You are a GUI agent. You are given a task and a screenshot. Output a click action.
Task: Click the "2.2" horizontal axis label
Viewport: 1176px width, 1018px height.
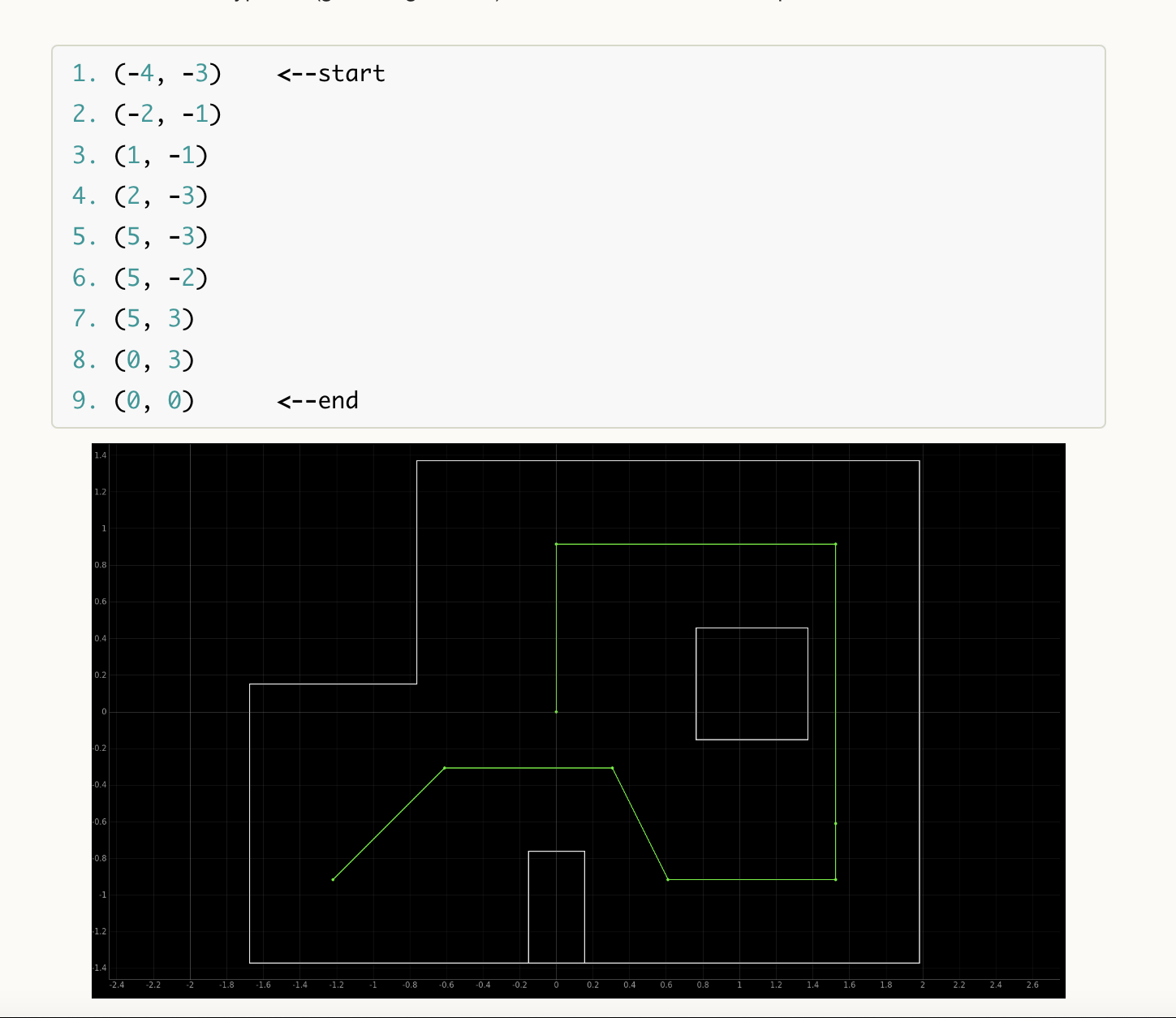(959, 985)
